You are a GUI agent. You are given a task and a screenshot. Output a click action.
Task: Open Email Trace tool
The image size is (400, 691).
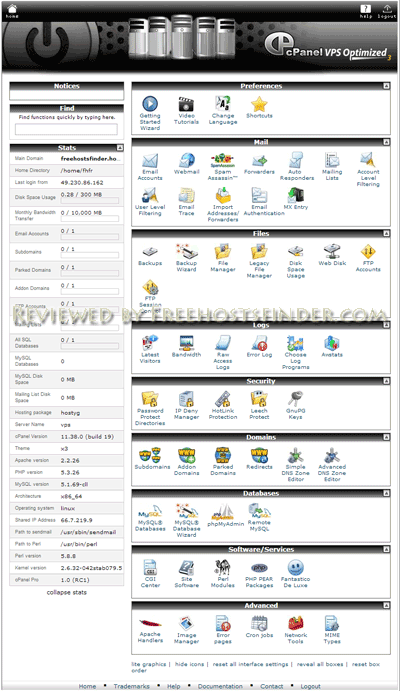186,202
